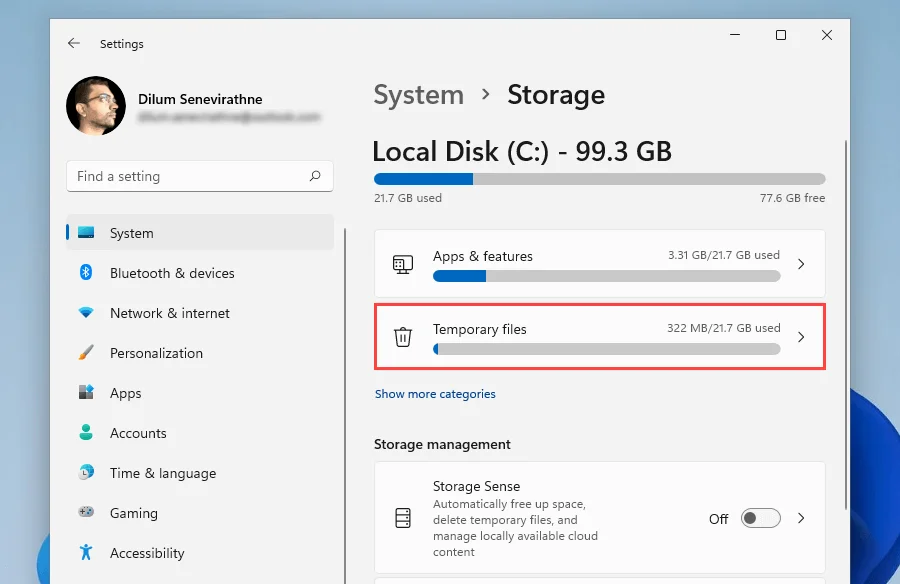Close the Settings window
Screen dimensions: 900x584
[x=827, y=35]
